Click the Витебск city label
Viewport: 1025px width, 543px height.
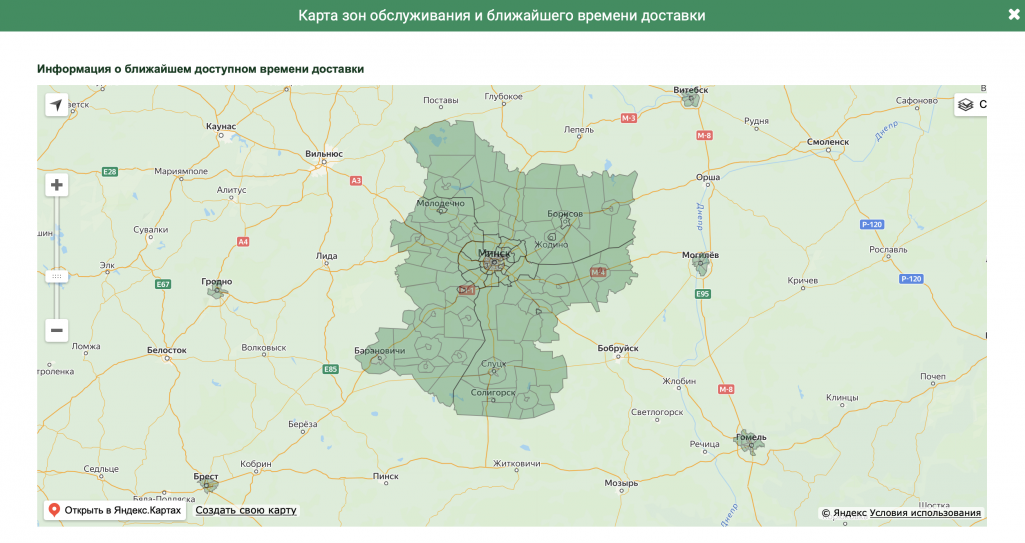[x=691, y=90]
